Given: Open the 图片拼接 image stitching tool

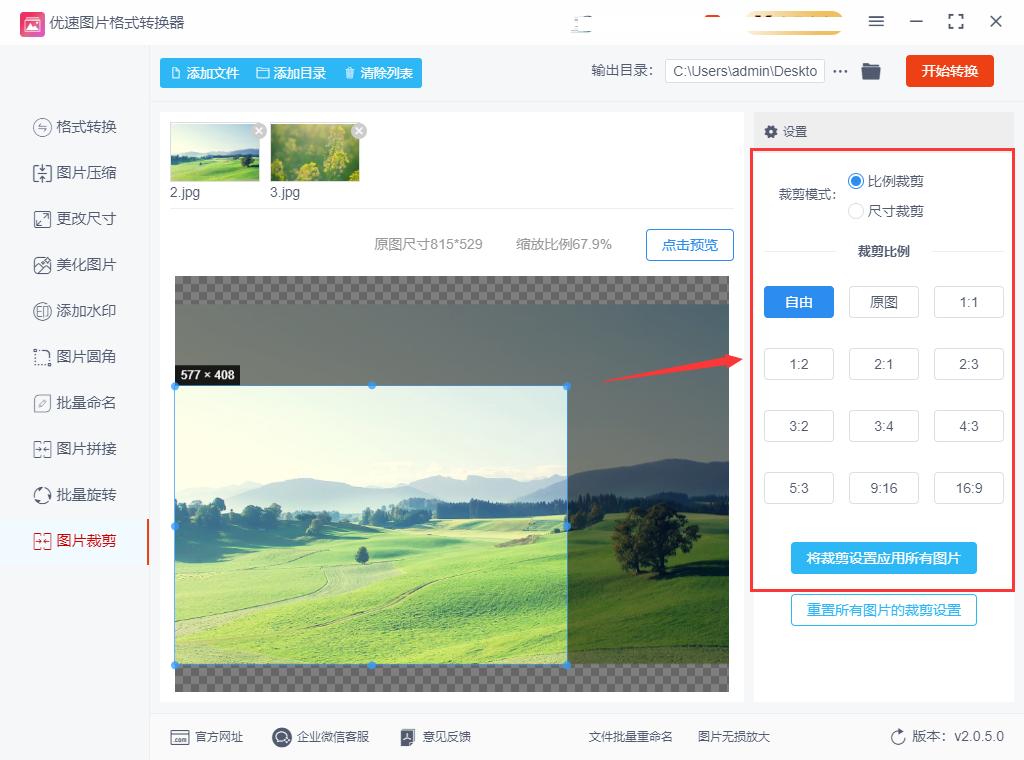Looking at the screenshot, I should click(x=82, y=449).
